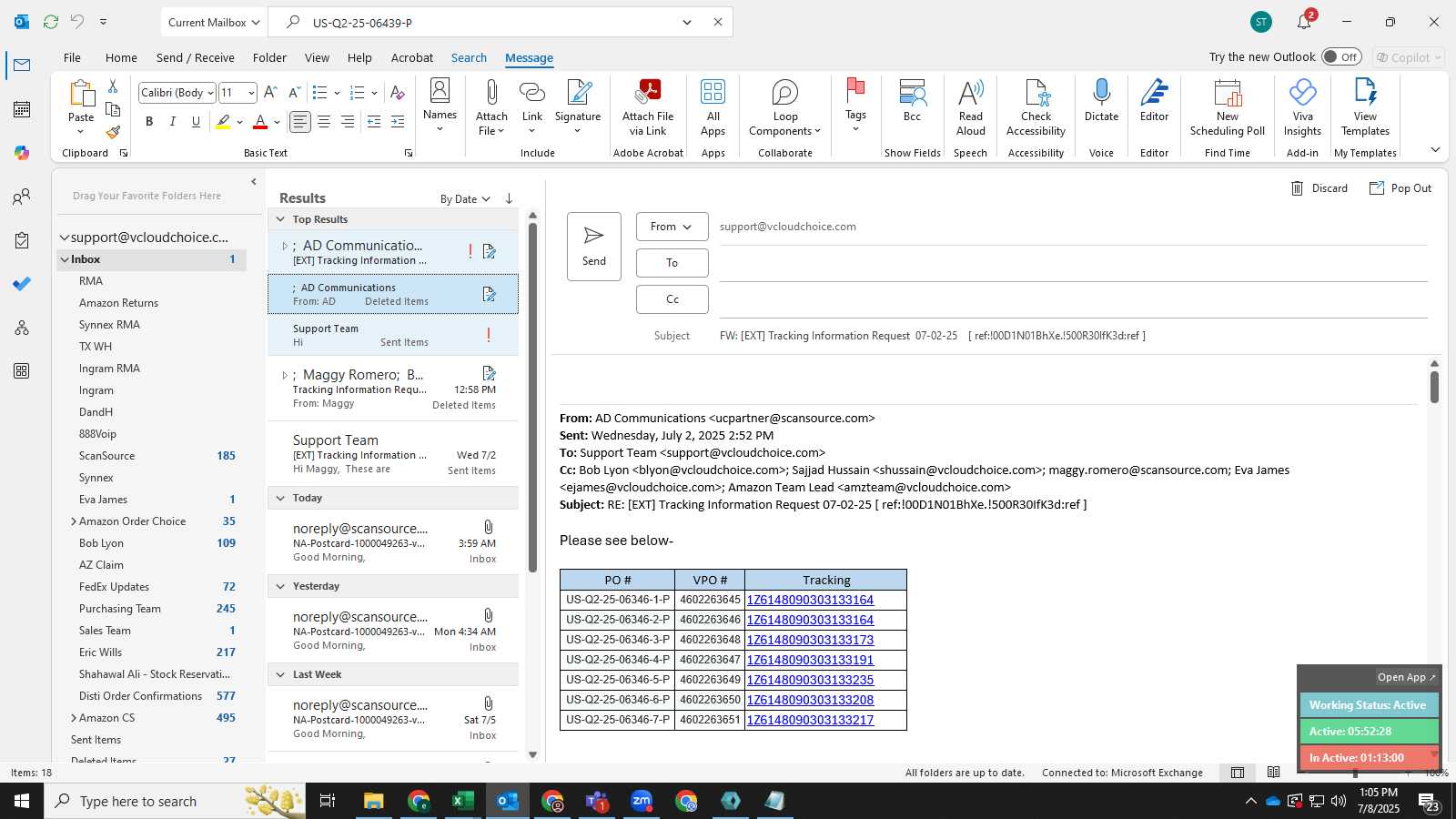Image resolution: width=1456 pixels, height=819 pixels.
Task: Open the font name dropdown
Action: pos(210,93)
